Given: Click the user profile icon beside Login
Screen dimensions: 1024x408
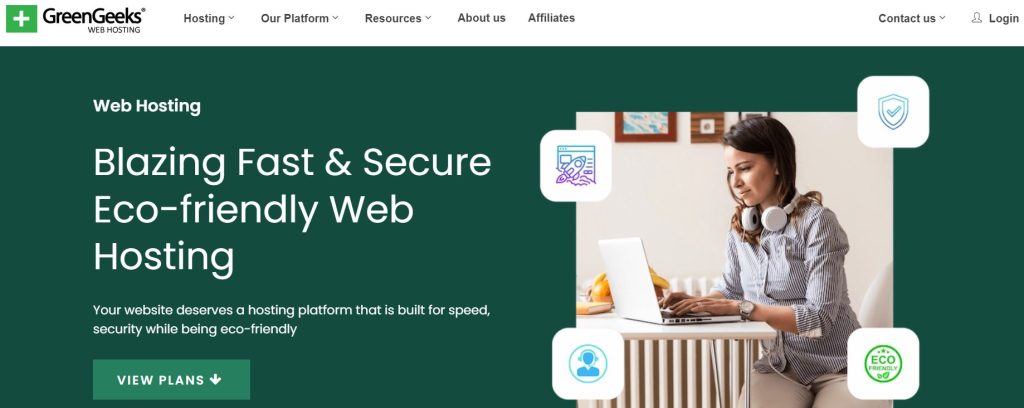Looking at the screenshot, I should pyautogui.click(x=976, y=18).
